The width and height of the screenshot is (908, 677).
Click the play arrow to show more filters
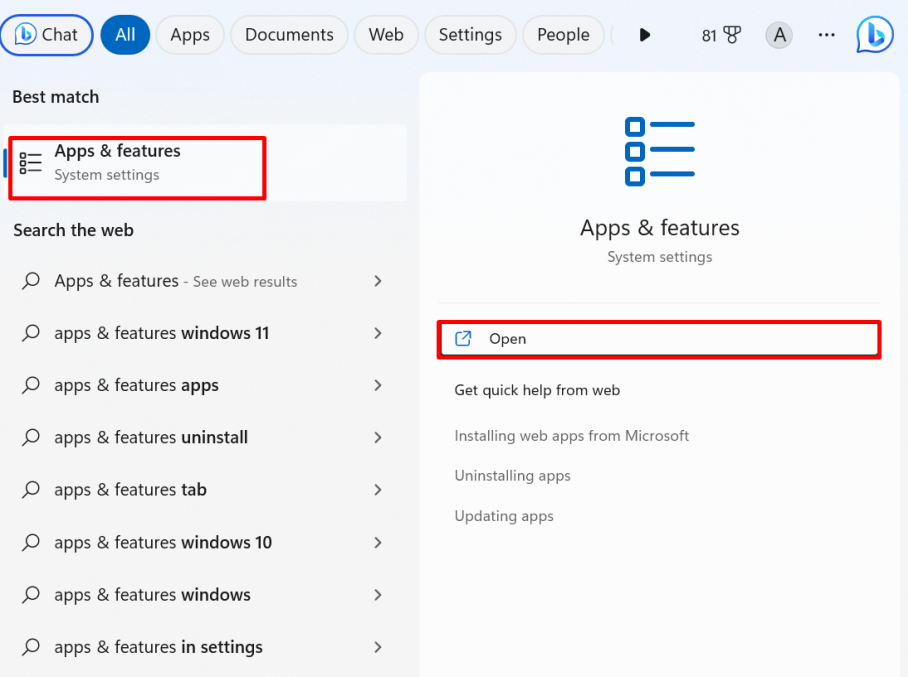pos(644,35)
